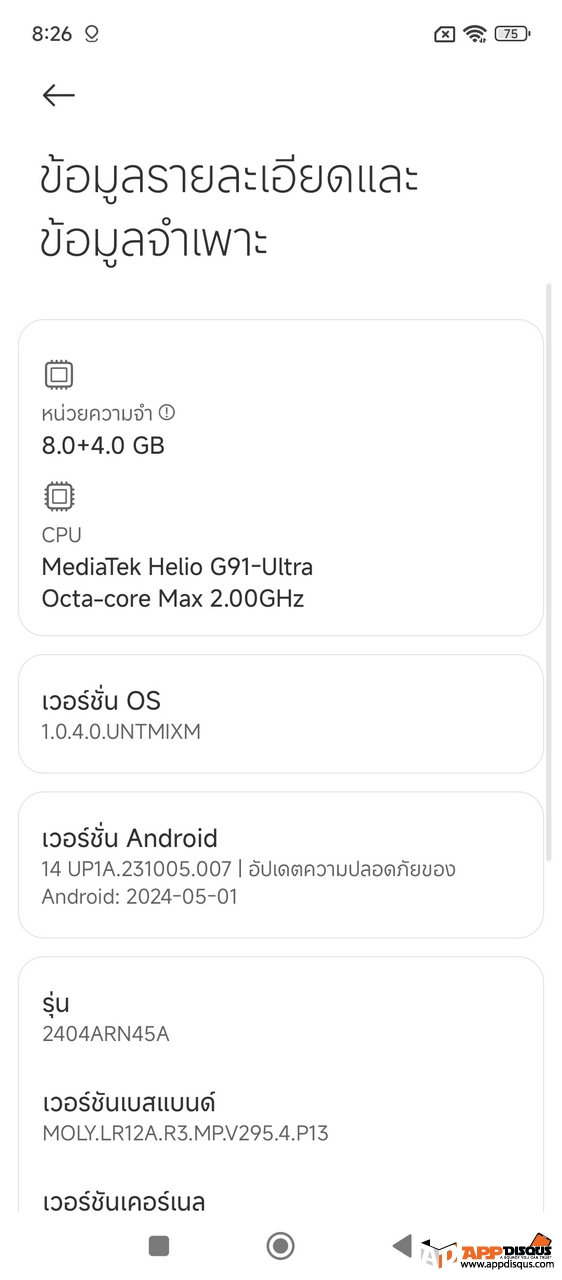562x1280 pixels.
Task: Tap the circular home navigation button
Action: 281,1245
